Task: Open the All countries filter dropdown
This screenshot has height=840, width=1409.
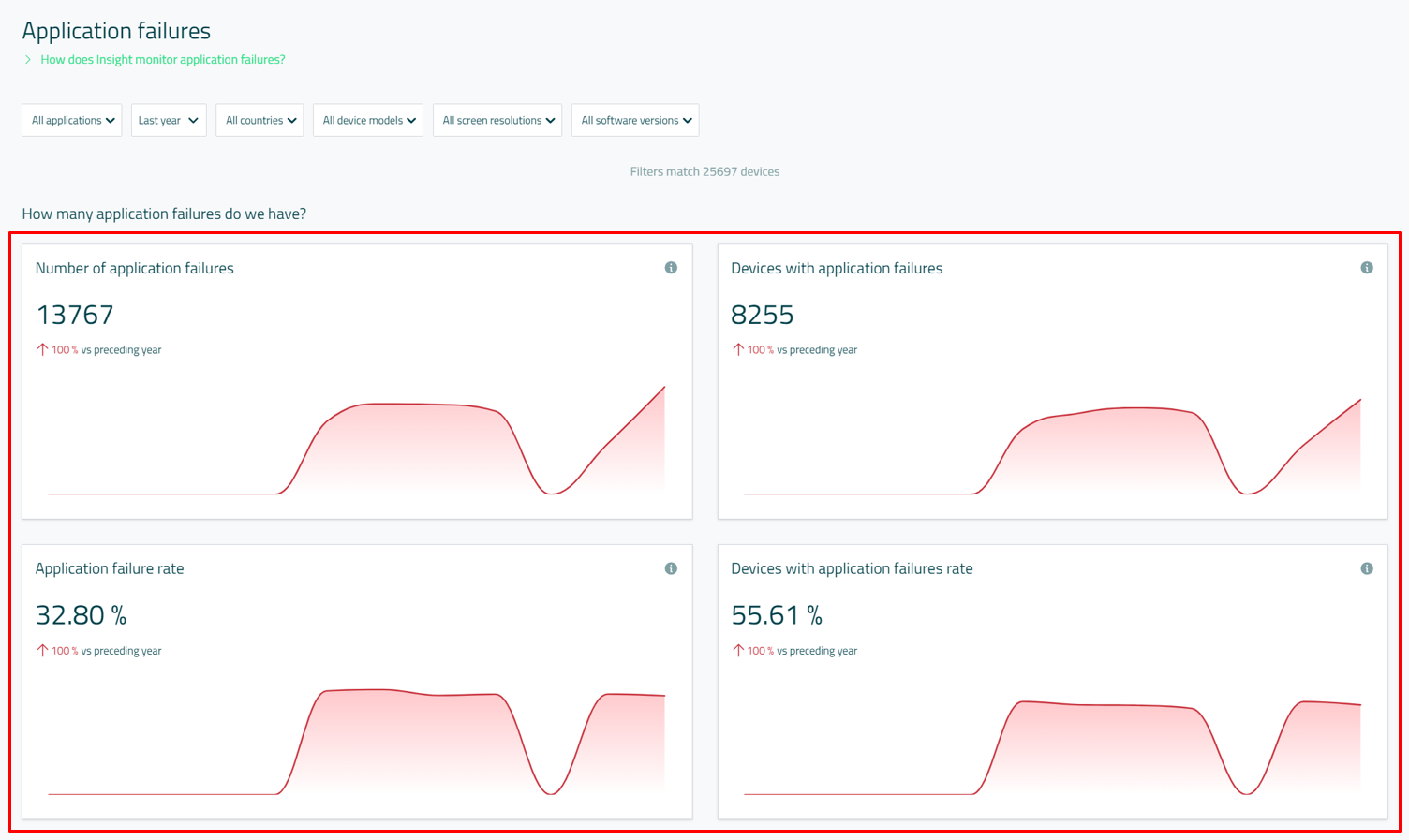Action: pos(260,120)
